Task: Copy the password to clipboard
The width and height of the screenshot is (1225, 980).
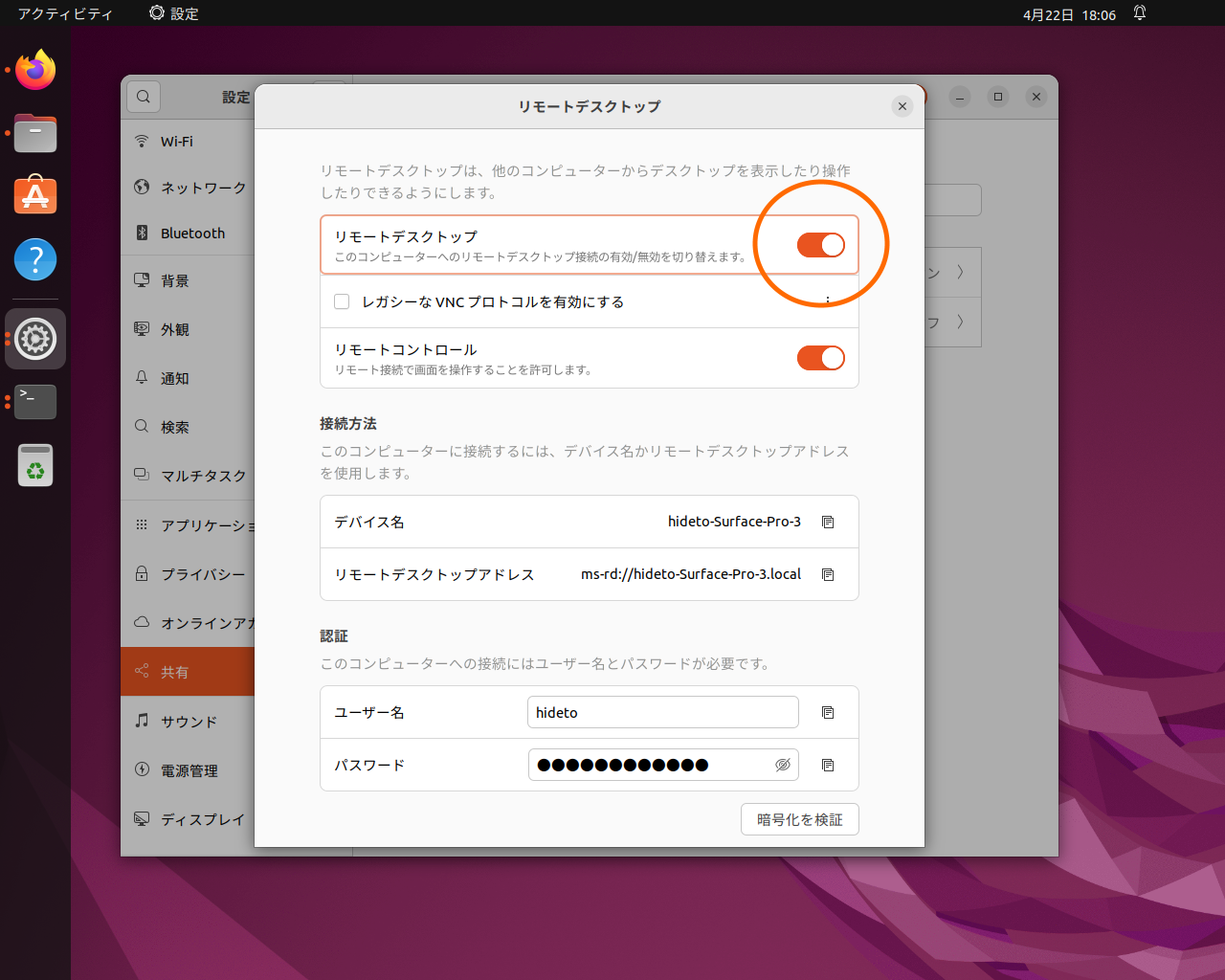Action: (x=827, y=765)
